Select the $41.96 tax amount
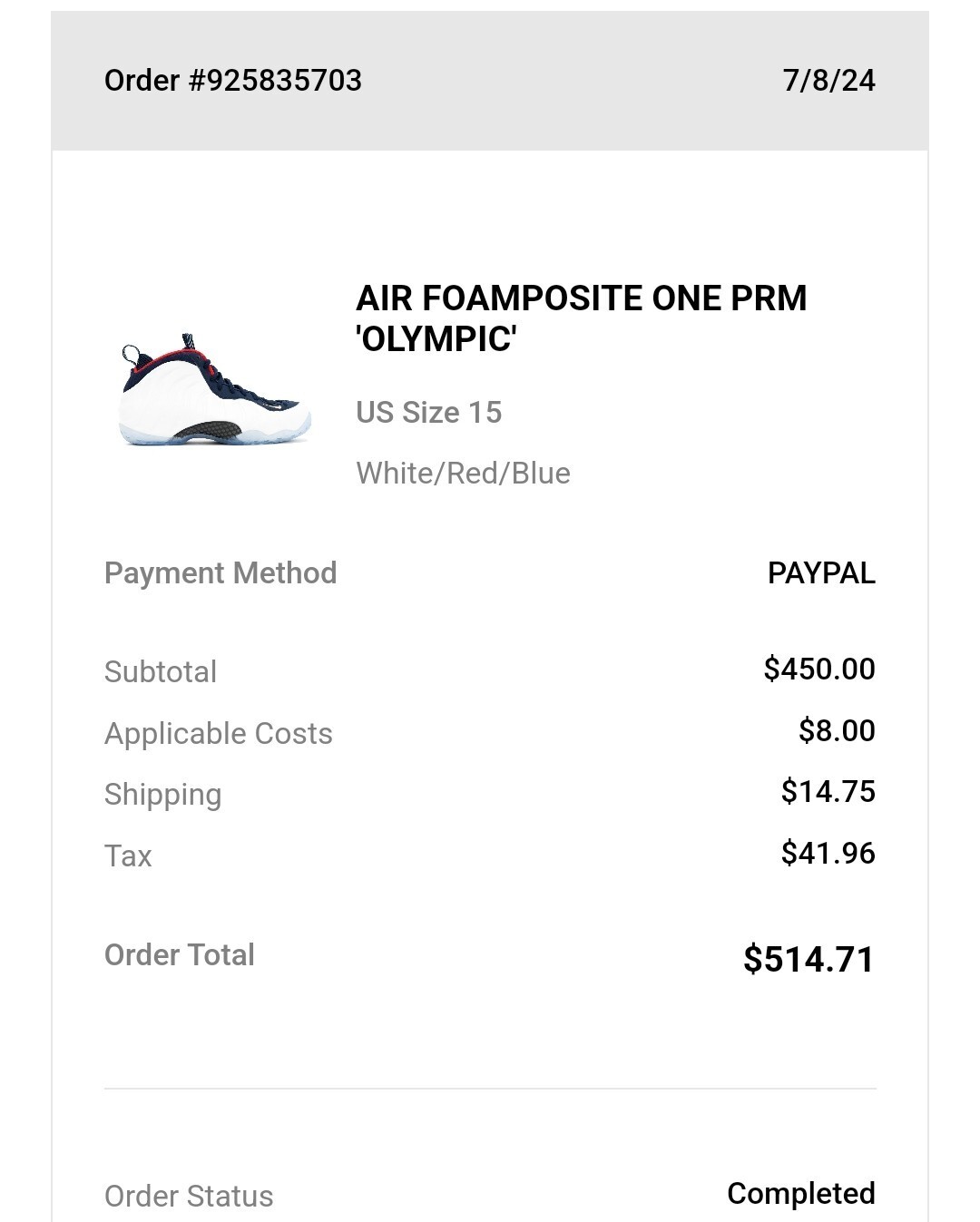This screenshot has width=980, height=1222. tap(828, 853)
